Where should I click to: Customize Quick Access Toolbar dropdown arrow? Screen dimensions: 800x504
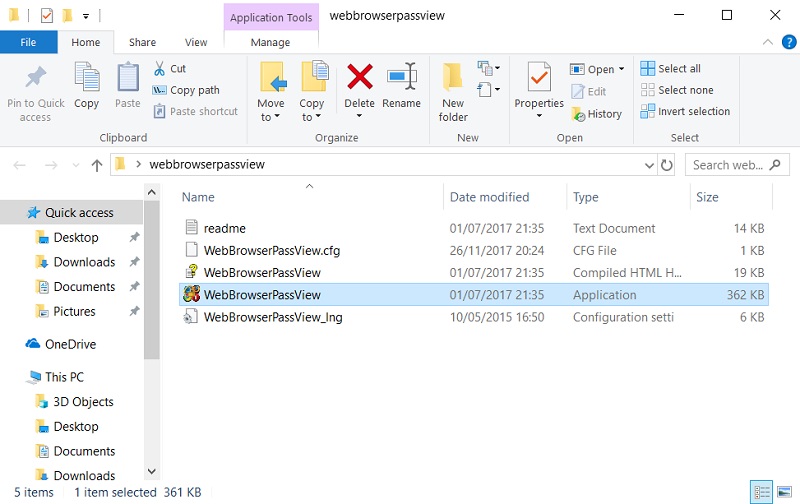point(86,16)
